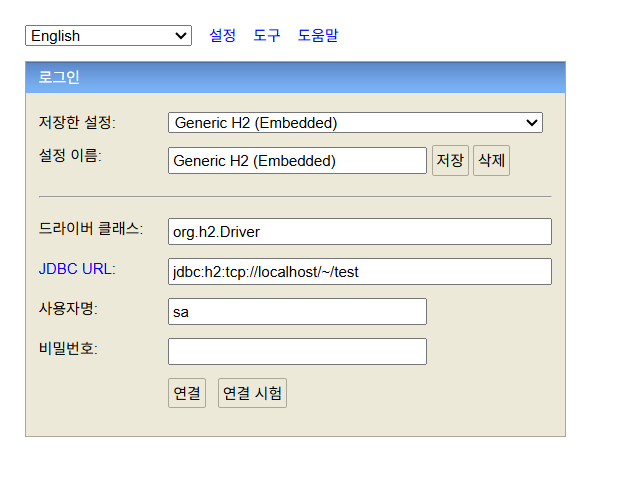This screenshot has height=503, width=626.
Task: Click the 비밀번호: label
Action: 68,349
